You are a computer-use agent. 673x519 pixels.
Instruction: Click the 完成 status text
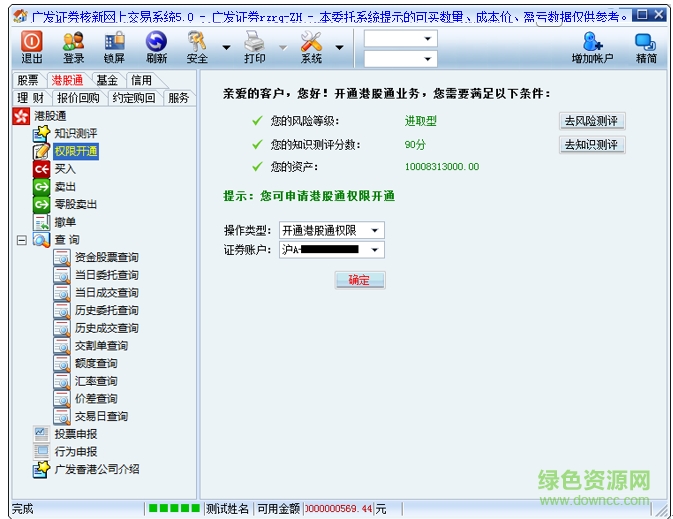pos(23,509)
